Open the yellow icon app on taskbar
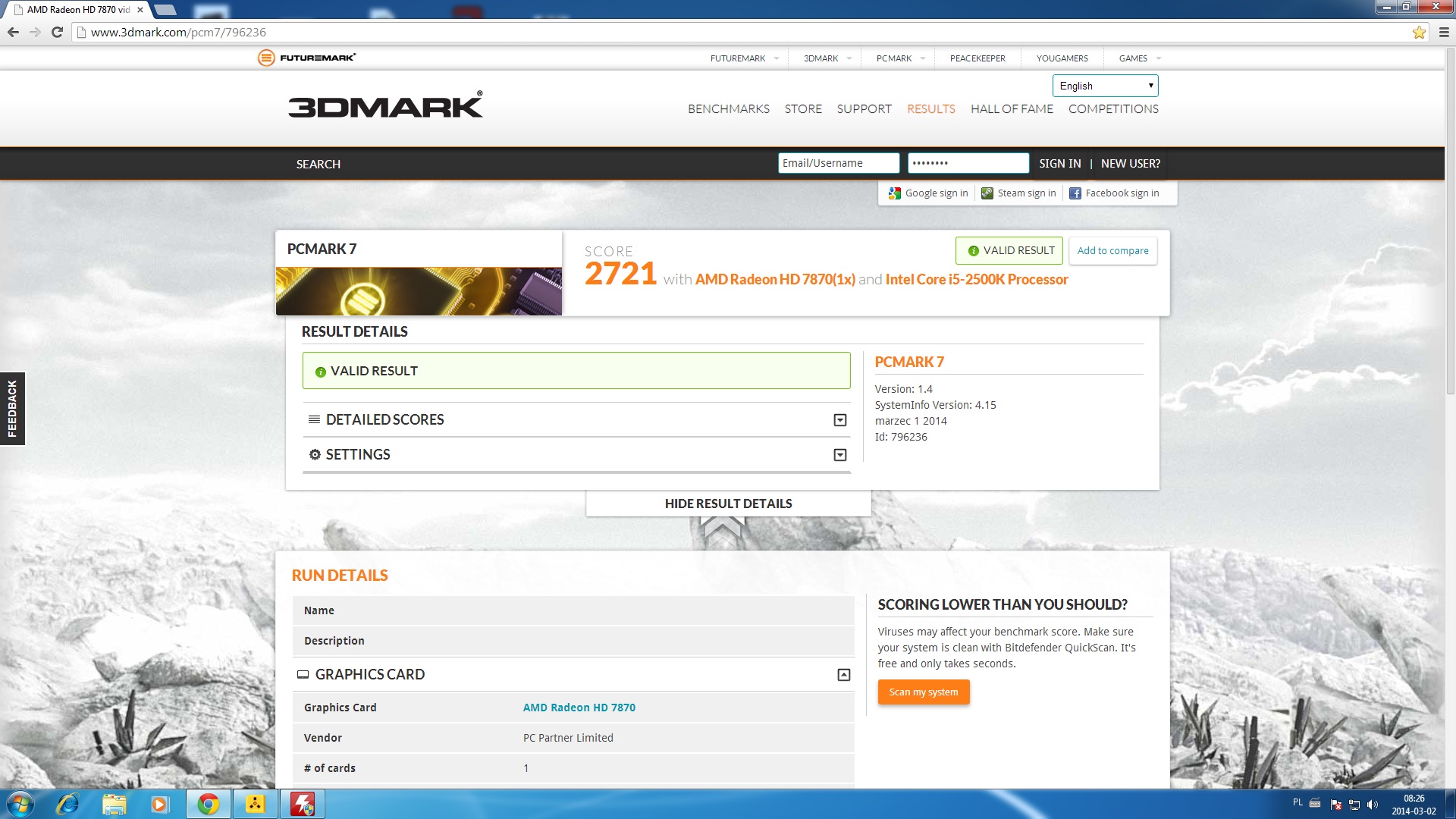 (x=256, y=804)
